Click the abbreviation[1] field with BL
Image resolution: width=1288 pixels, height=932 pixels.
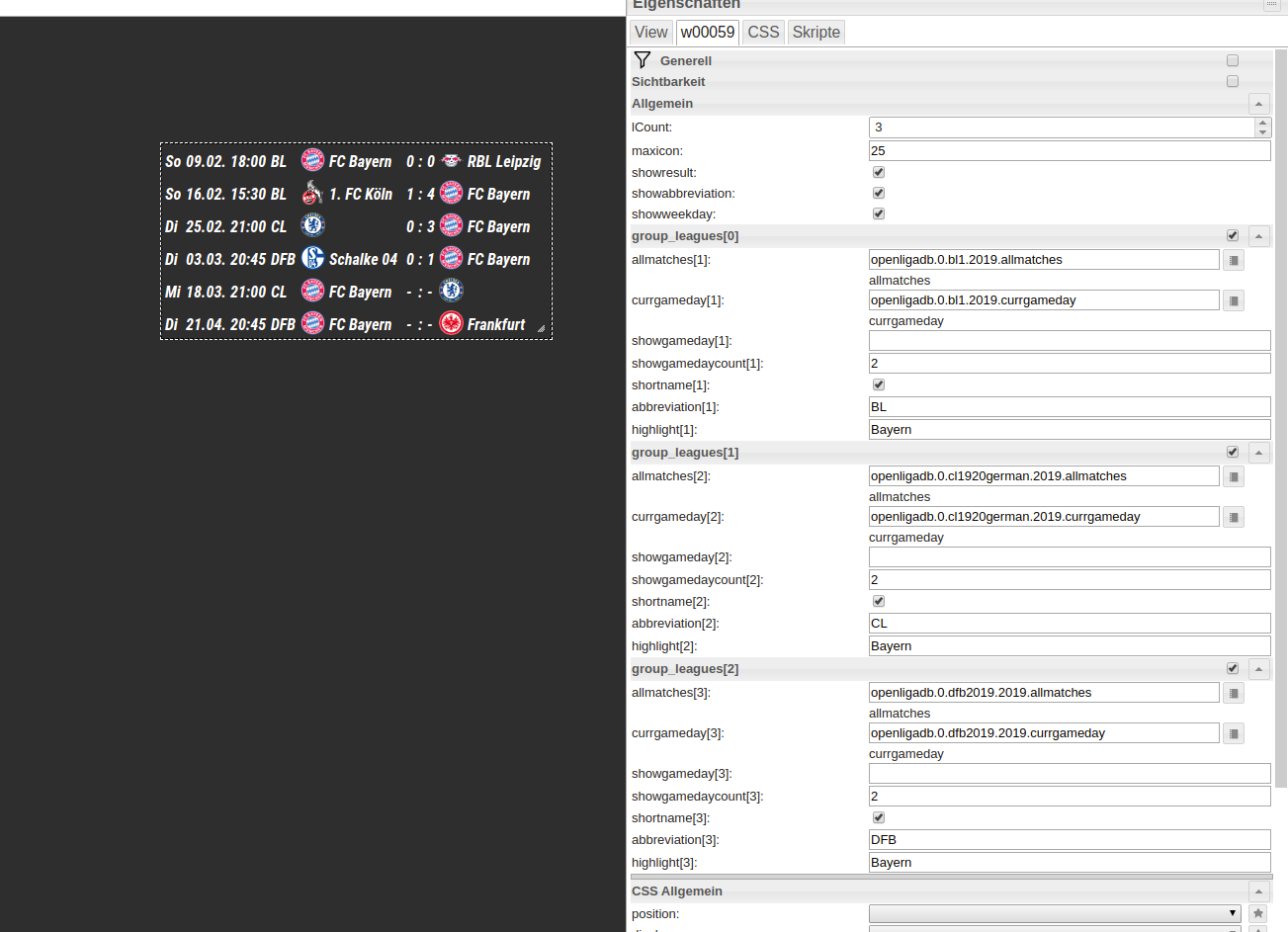pos(1070,406)
